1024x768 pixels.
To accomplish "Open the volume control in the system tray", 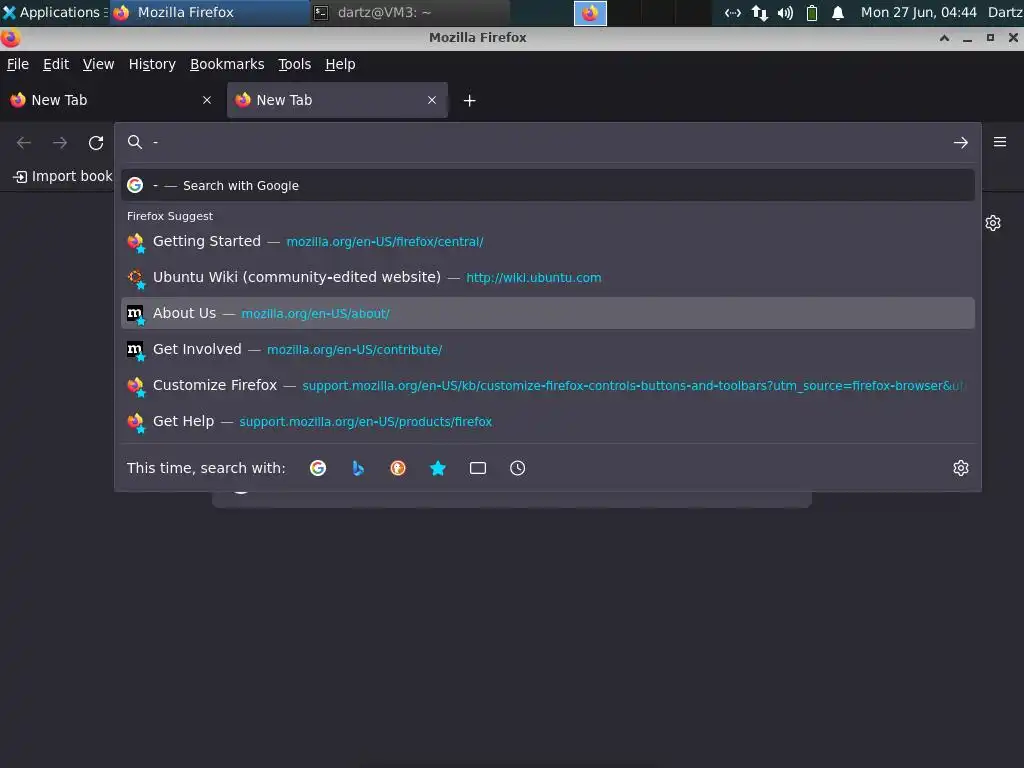I will (785, 12).
